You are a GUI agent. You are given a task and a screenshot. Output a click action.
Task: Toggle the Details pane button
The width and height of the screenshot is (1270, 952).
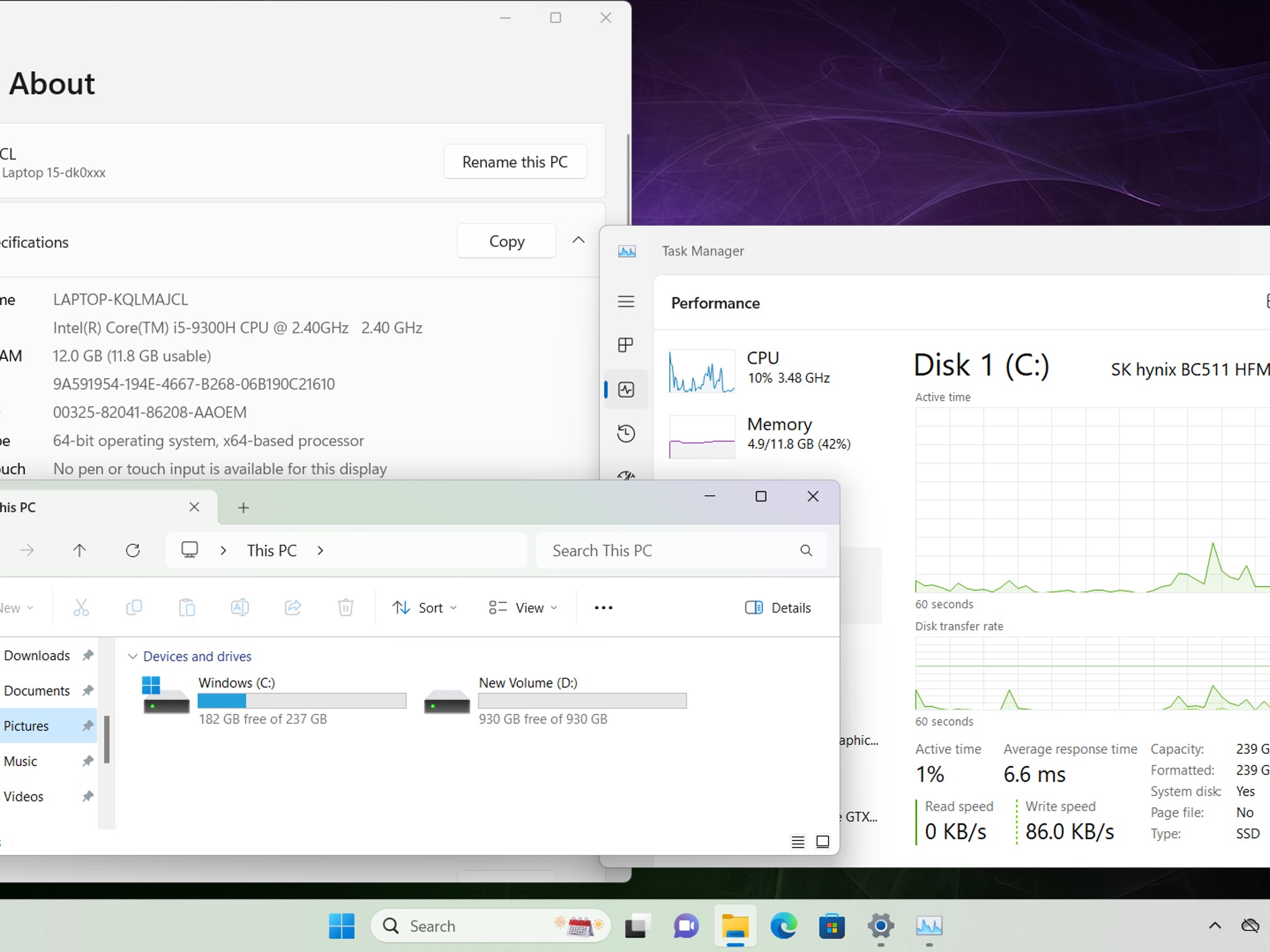tap(778, 607)
